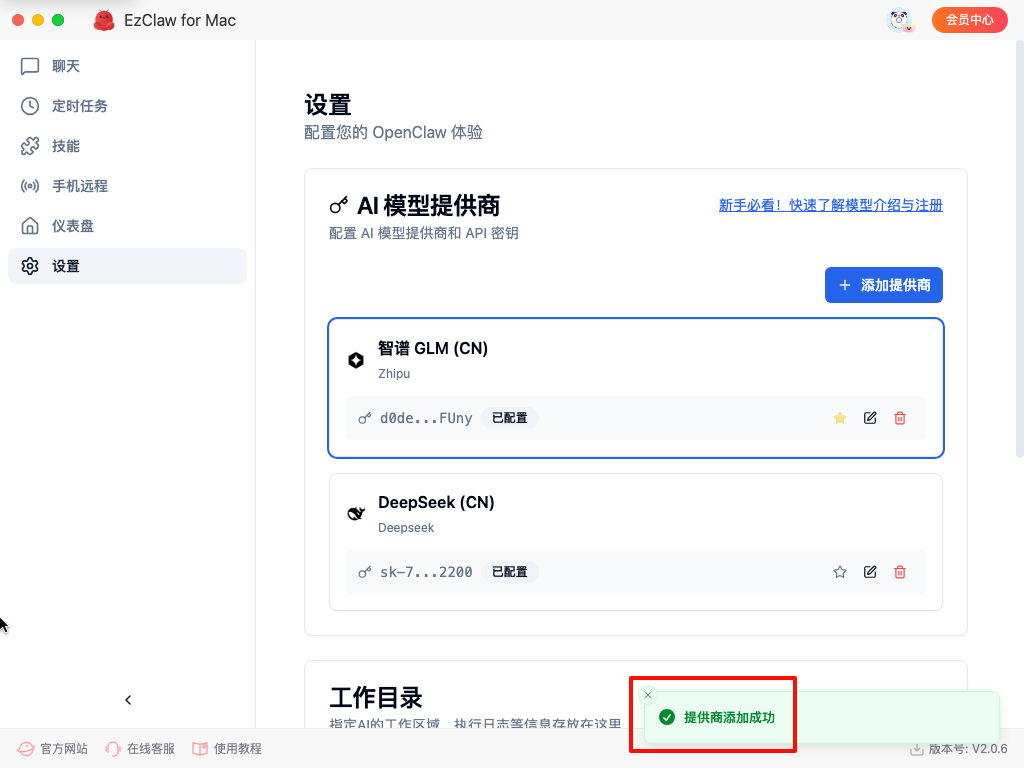The height and width of the screenshot is (768, 1024).
Task: Dismiss the 提供商添加成功 notification
Action: [x=648, y=695]
